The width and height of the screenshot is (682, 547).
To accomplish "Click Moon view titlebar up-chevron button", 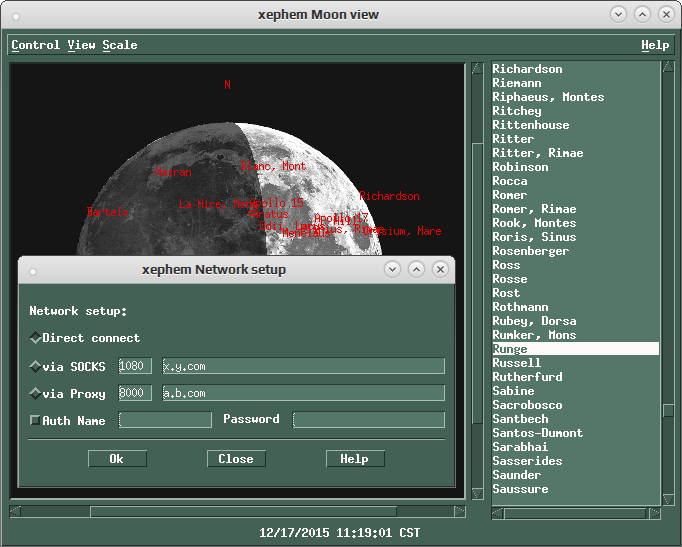I will [x=642, y=14].
